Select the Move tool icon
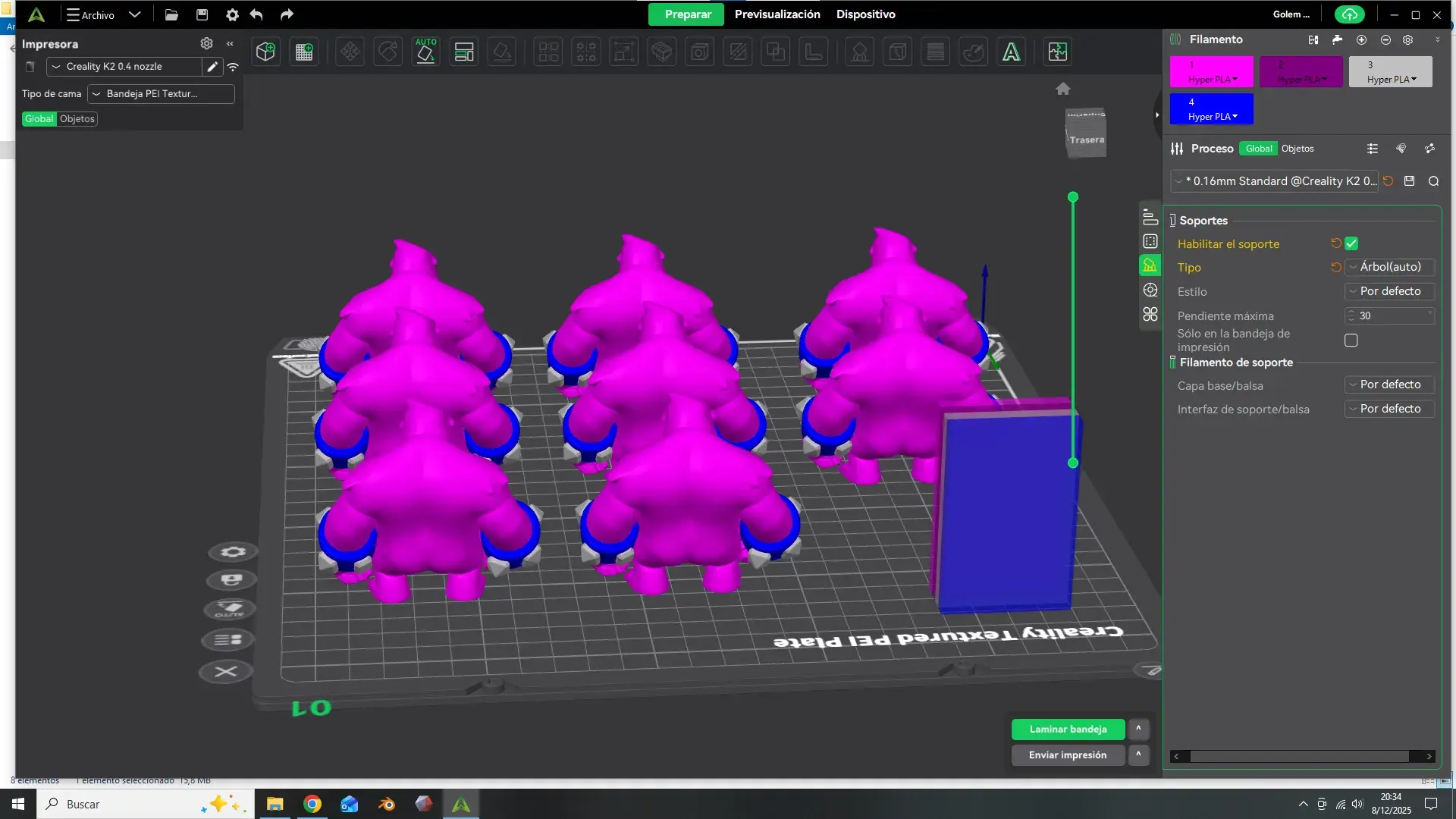The width and height of the screenshot is (1456, 819). [350, 52]
